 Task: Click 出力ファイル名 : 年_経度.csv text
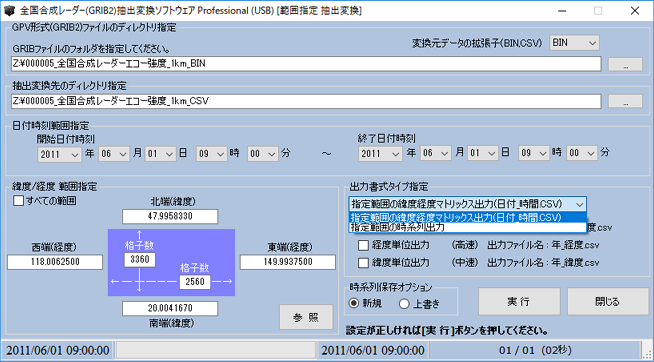click(x=543, y=245)
